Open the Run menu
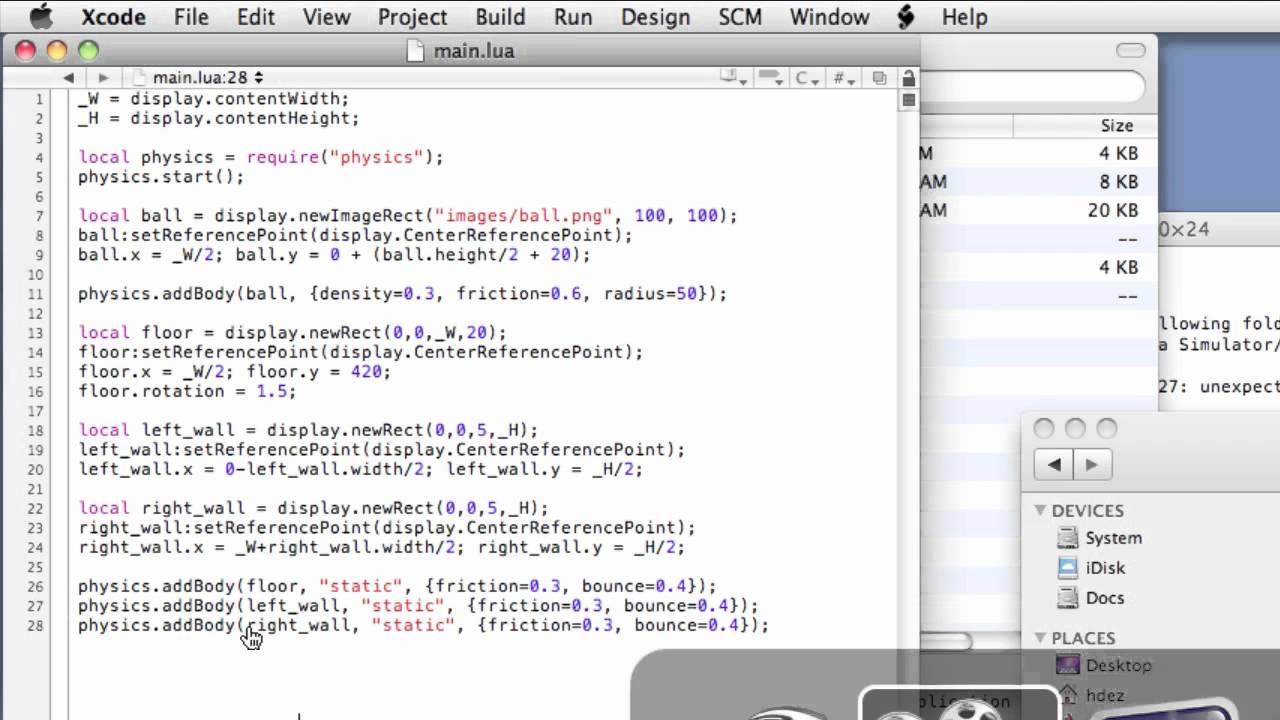 pyautogui.click(x=573, y=17)
